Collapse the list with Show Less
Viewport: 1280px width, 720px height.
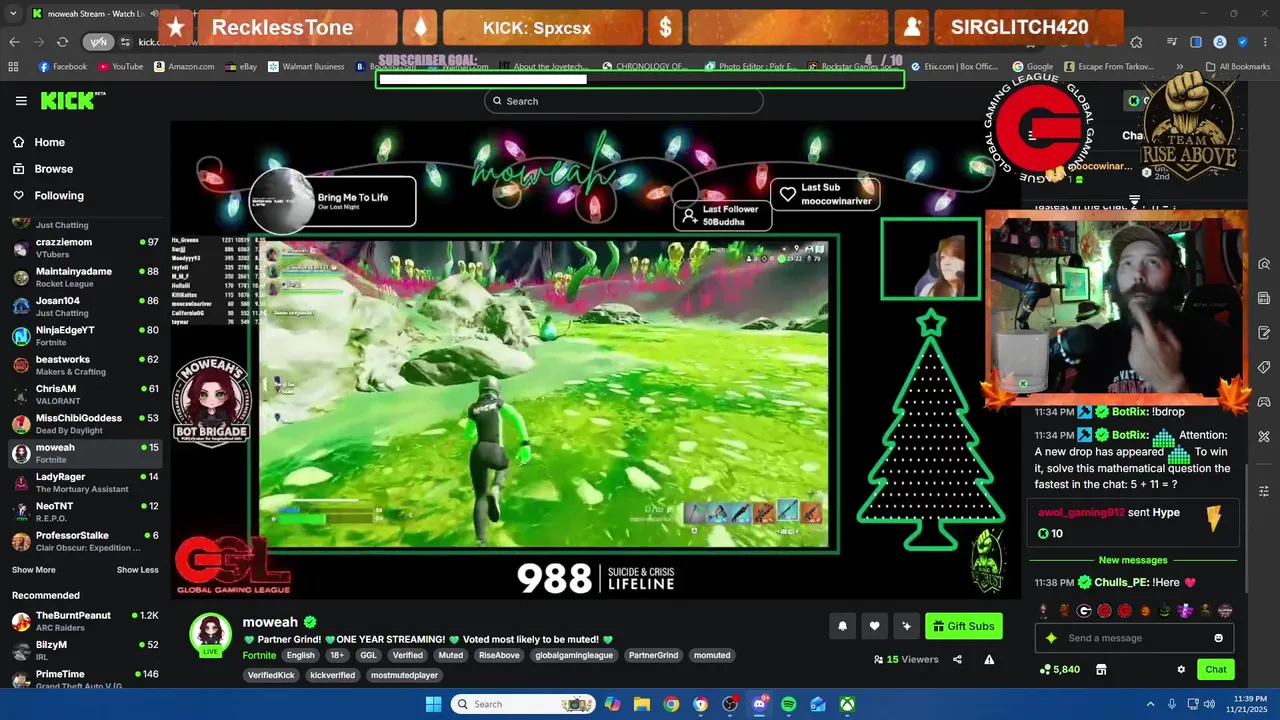pos(138,570)
